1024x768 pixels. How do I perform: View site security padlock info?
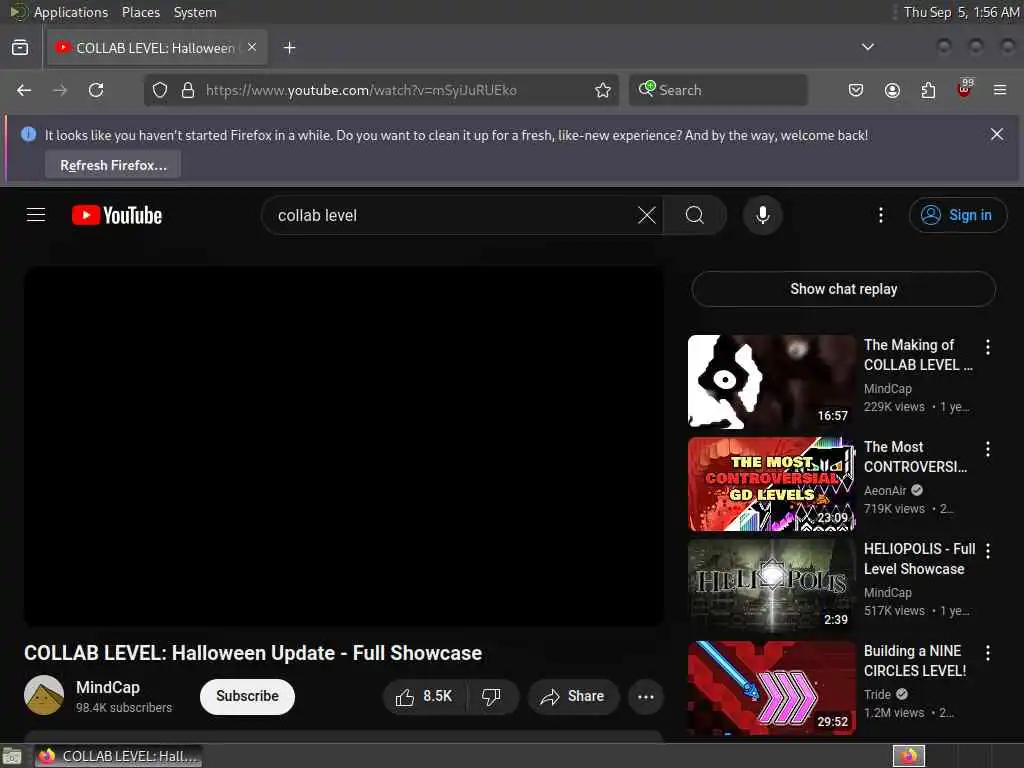coord(188,90)
